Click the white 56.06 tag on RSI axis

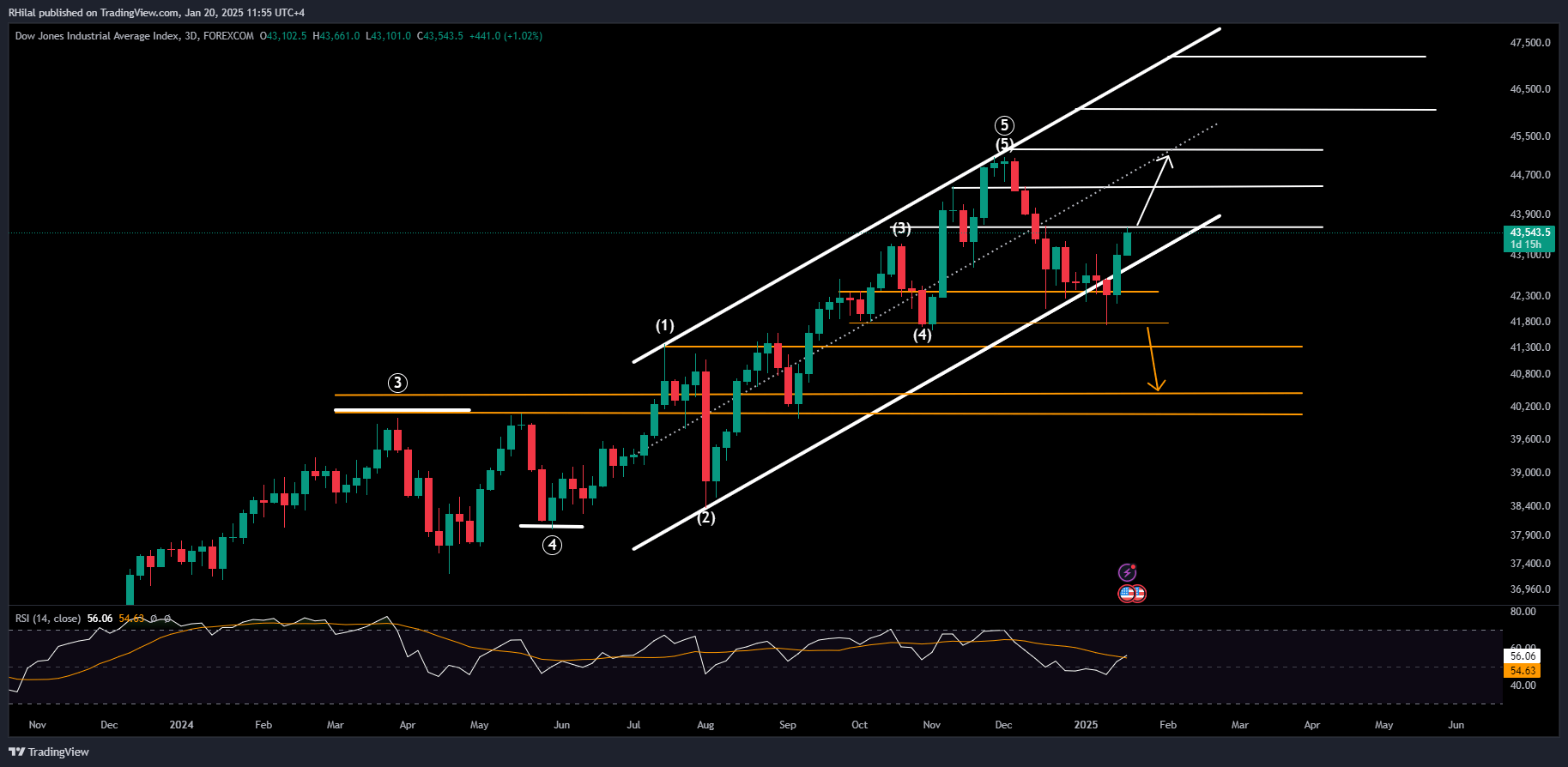coord(1523,656)
